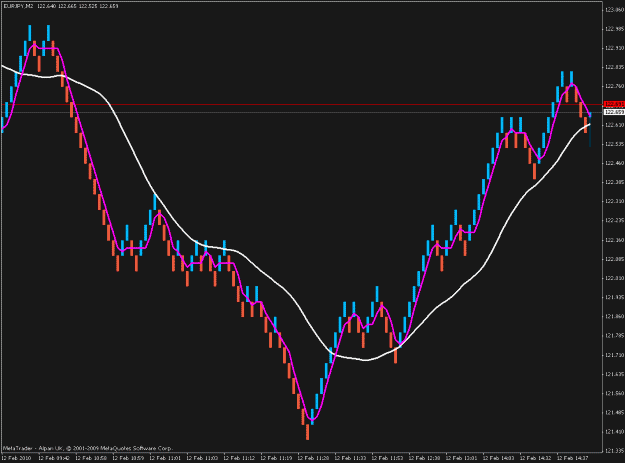Click the 12 Feb 14:37 time axis label

[573, 458]
